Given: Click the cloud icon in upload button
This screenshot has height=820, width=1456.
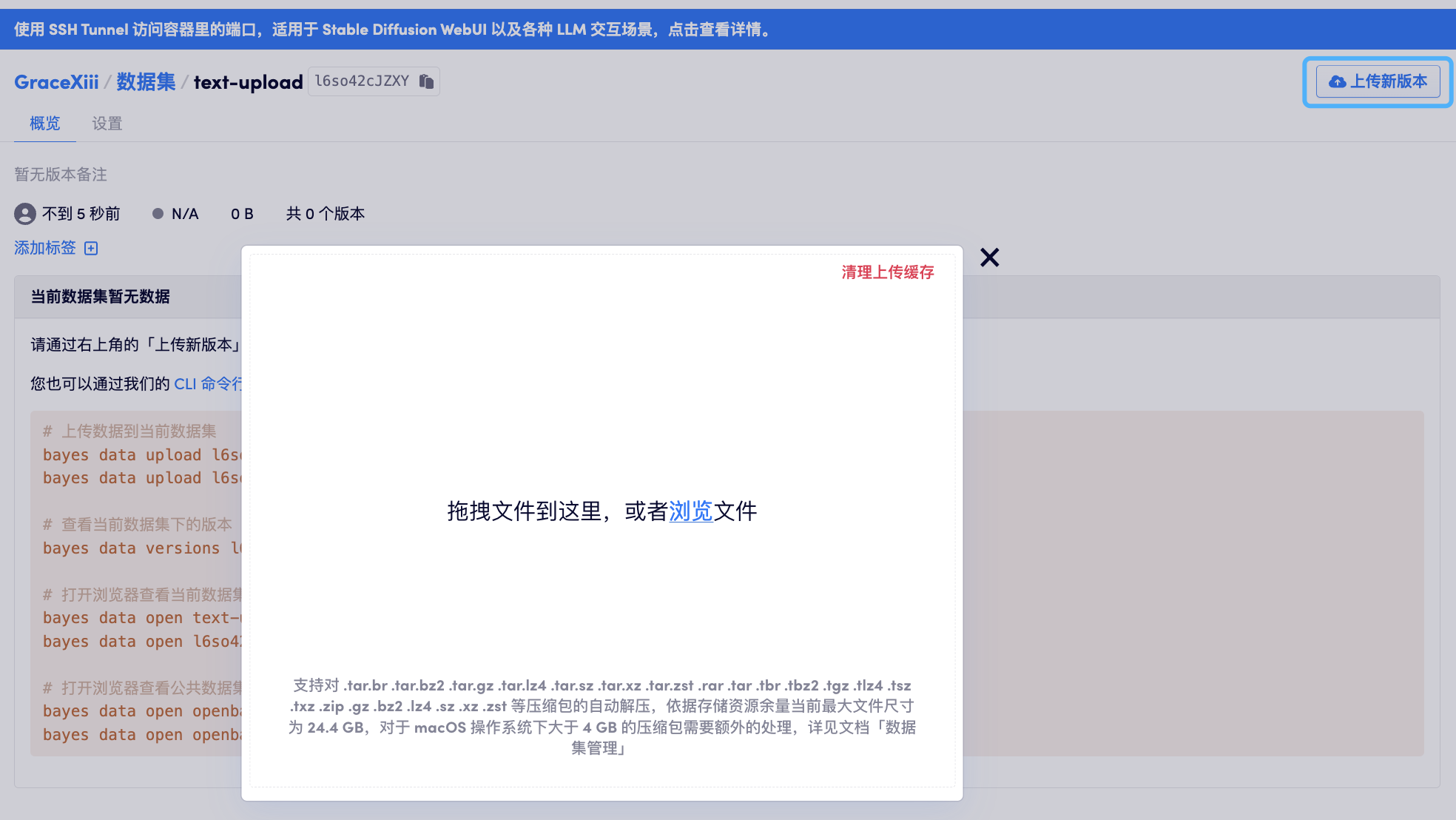Looking at the screenshot, I should (1337, 81).
